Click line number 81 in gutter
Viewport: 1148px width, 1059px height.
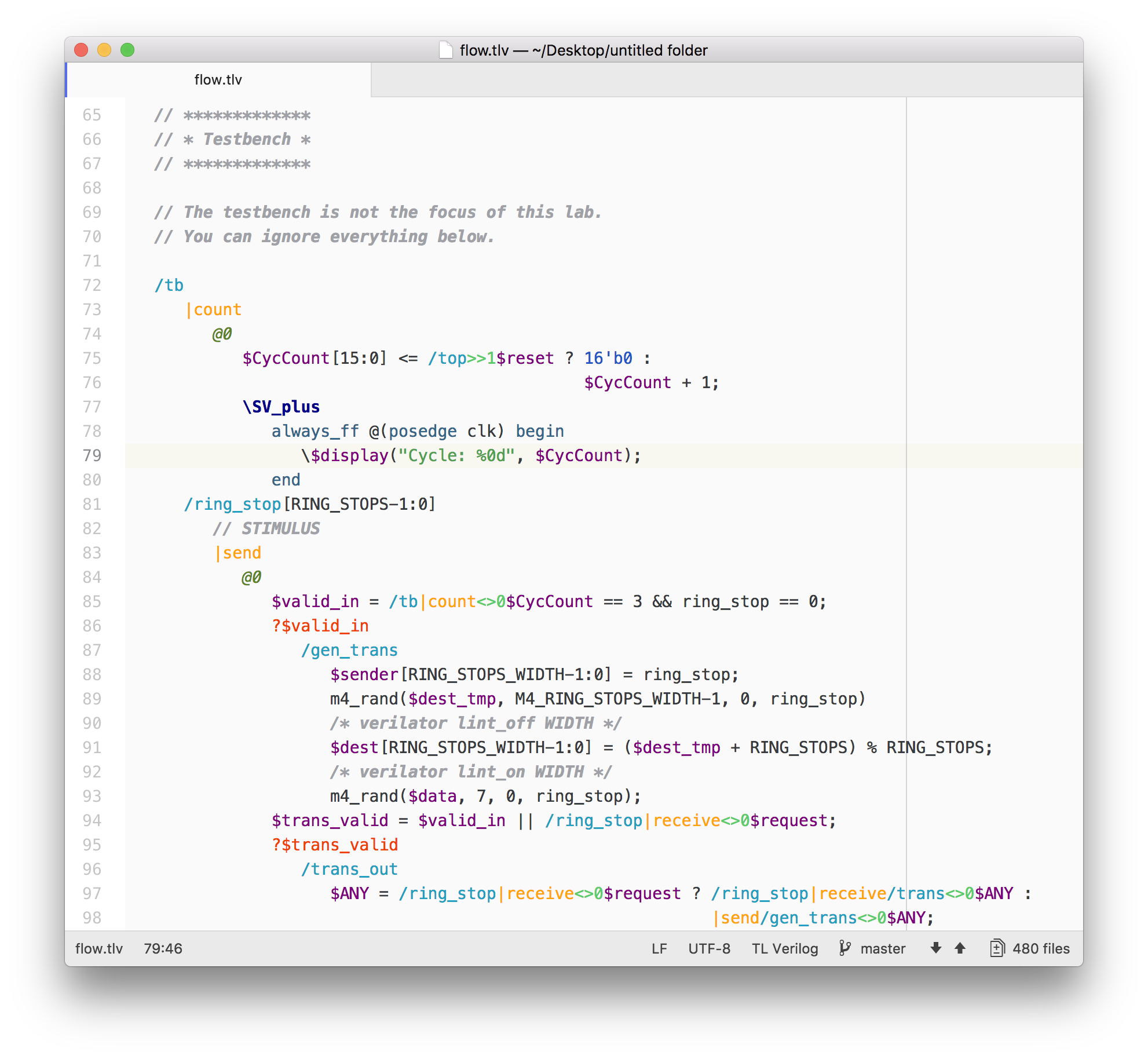[x=92, y=504]
